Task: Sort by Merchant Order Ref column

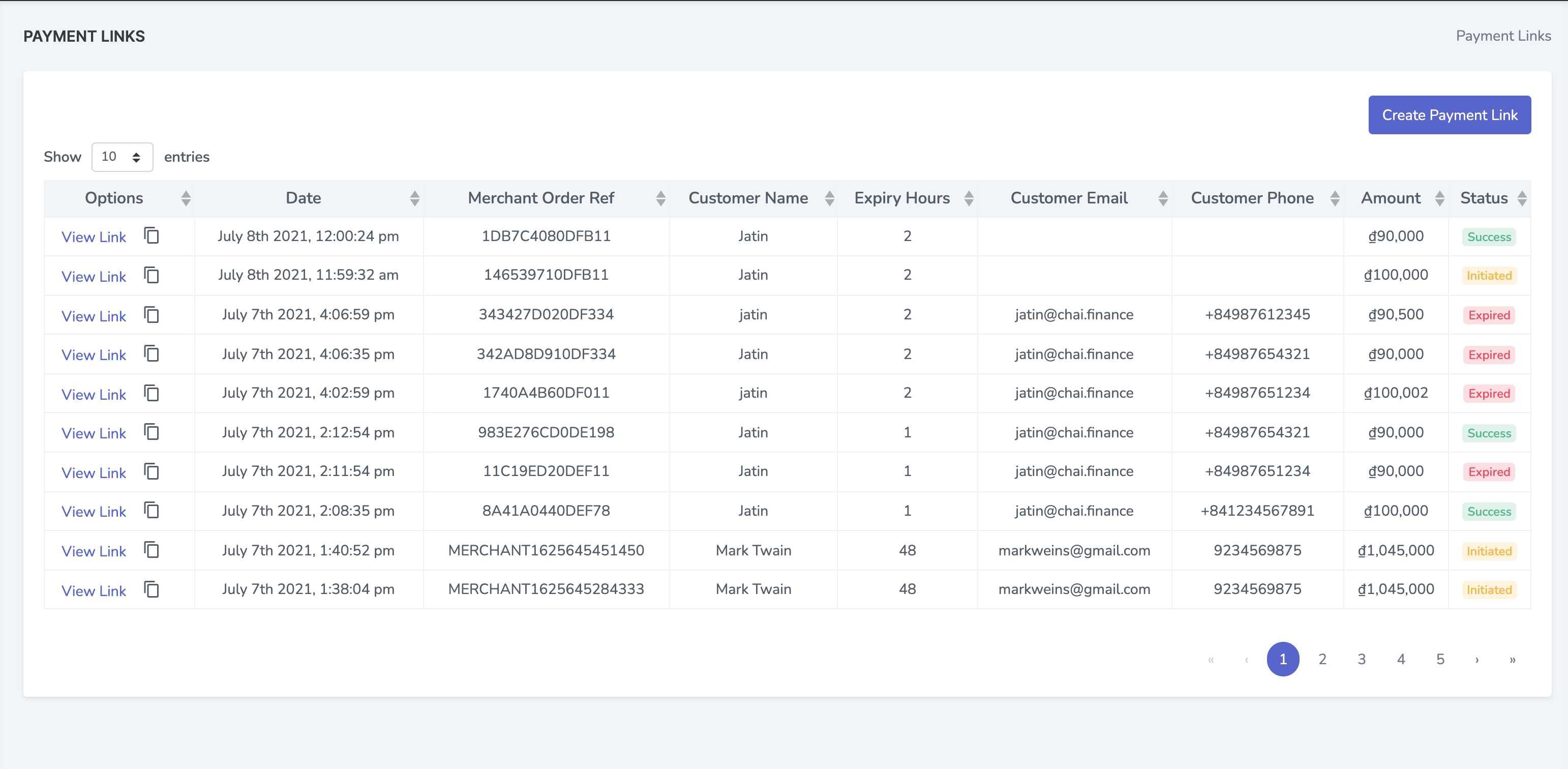Action: point(660,198)
